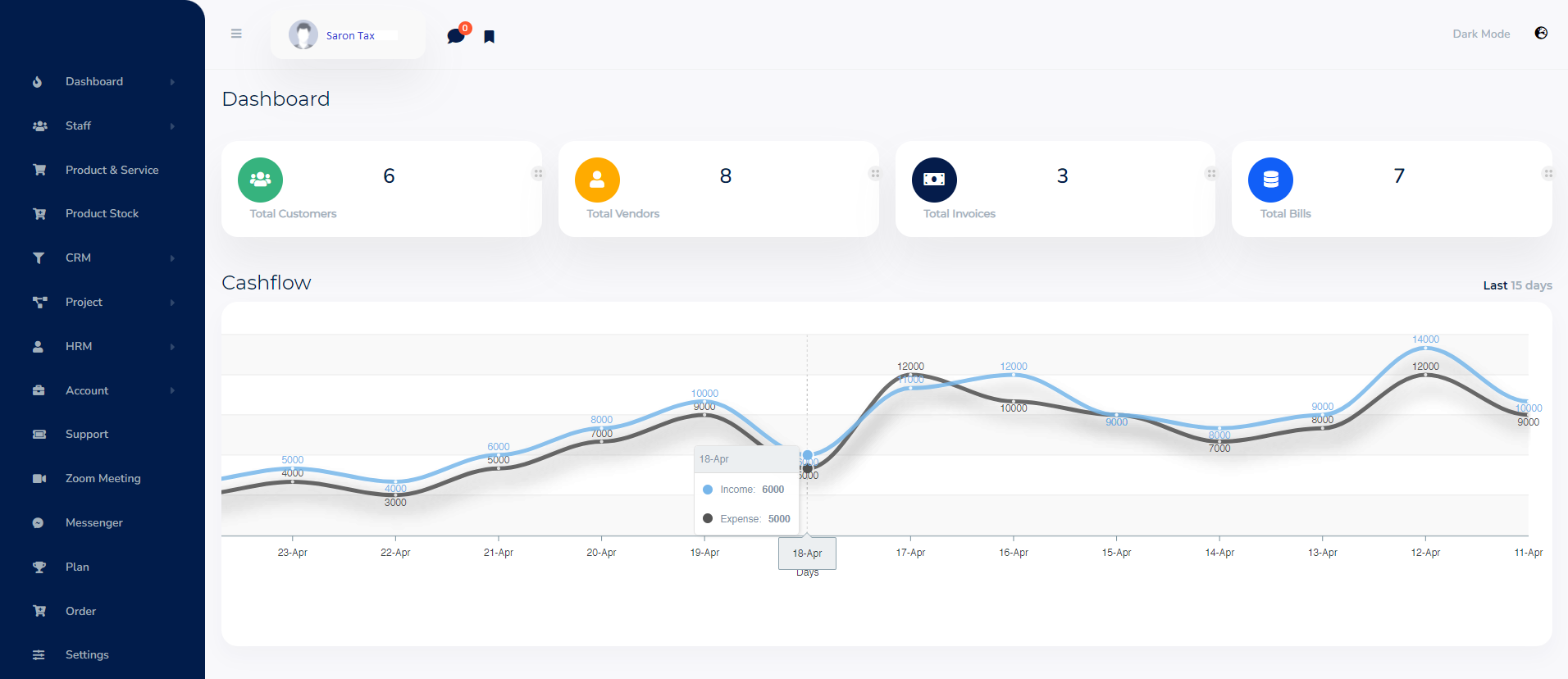This screenshot has height=679, width=1568.
Task: Open Zoom Meeting from sidebar
Action: [x=103, y=478]
